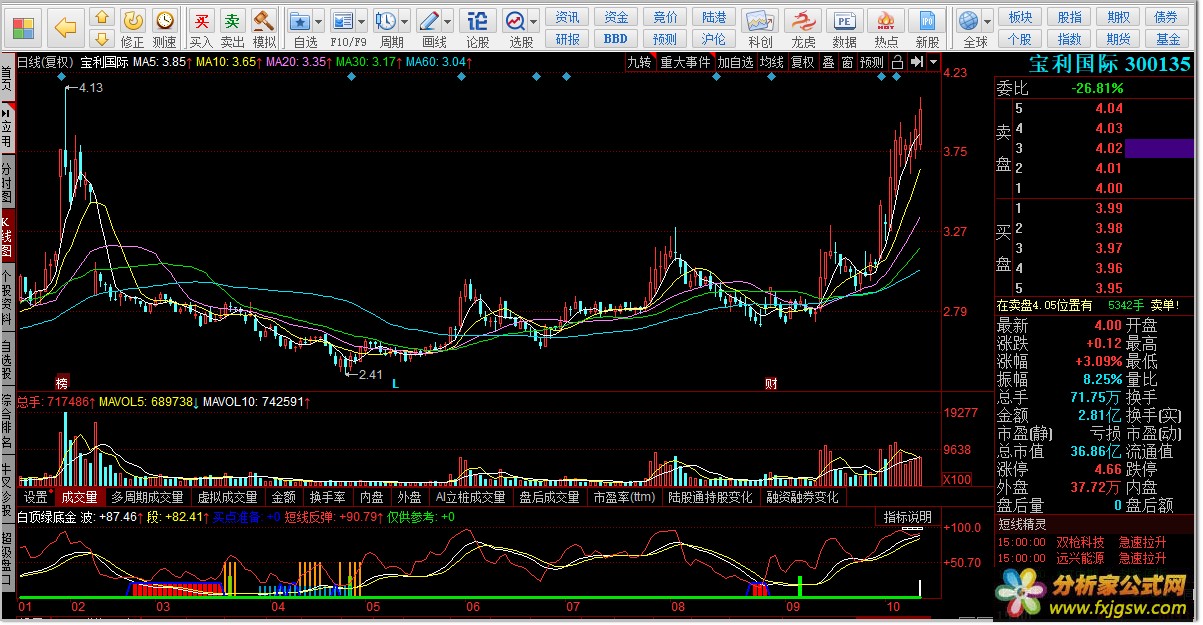Toggle the 预测 button in the chart header
Image resolution: width=1203 pixels, height=625 pixels.
point(872,62)
